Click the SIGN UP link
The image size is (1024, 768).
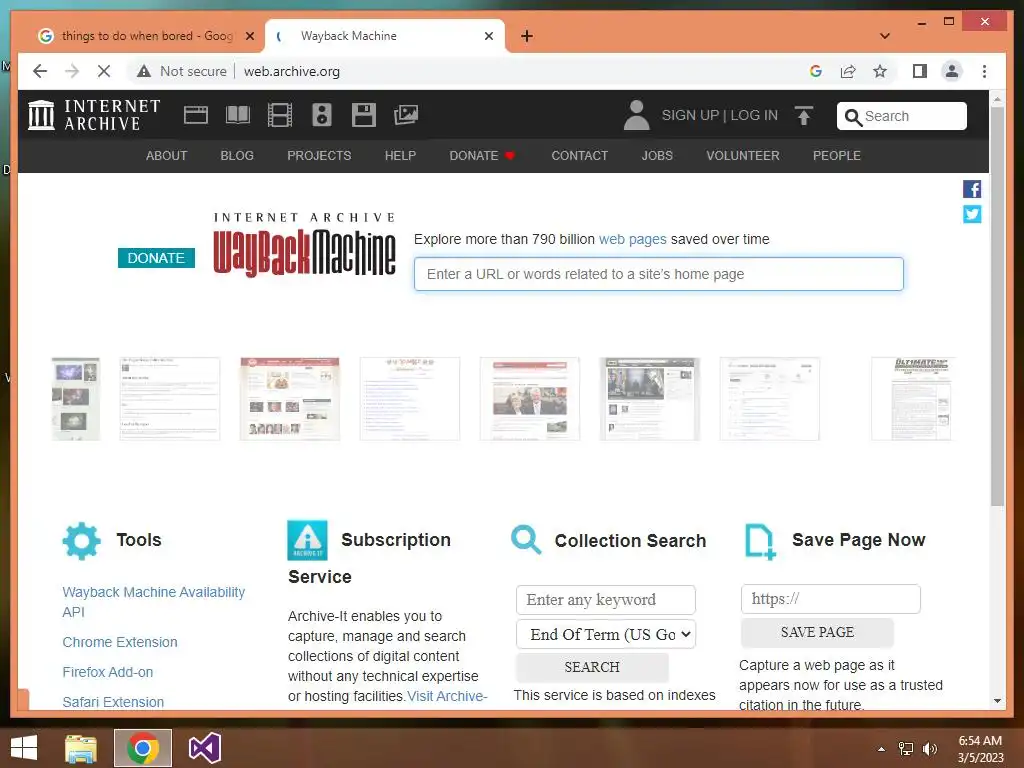point(690,116)
